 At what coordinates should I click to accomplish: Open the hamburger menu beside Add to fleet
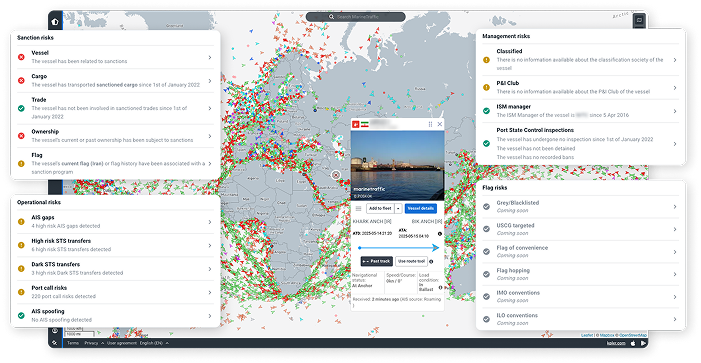pos(358,208)
